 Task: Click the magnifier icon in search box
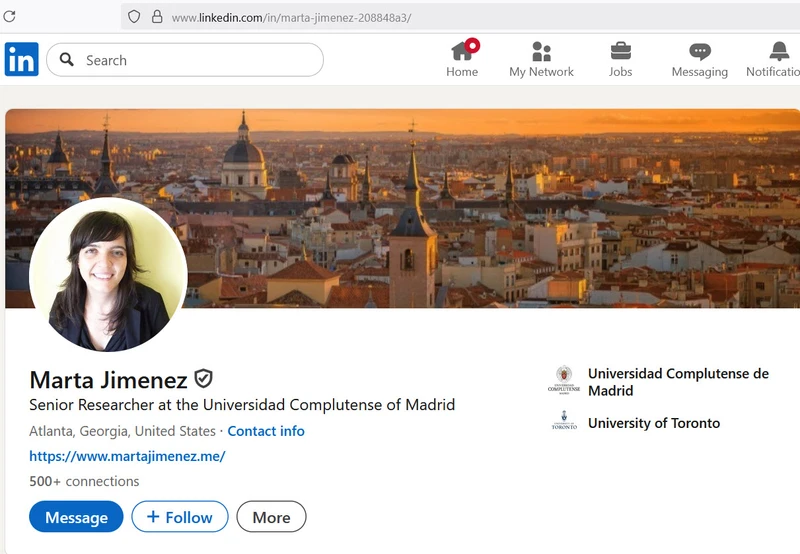67,60
